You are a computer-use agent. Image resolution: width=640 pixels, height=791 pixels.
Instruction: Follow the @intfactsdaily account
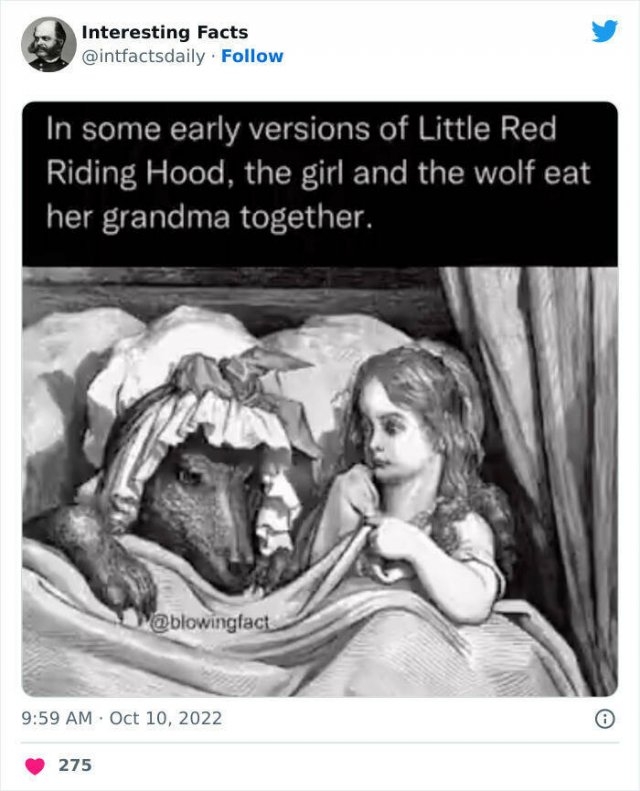[252, 56]
